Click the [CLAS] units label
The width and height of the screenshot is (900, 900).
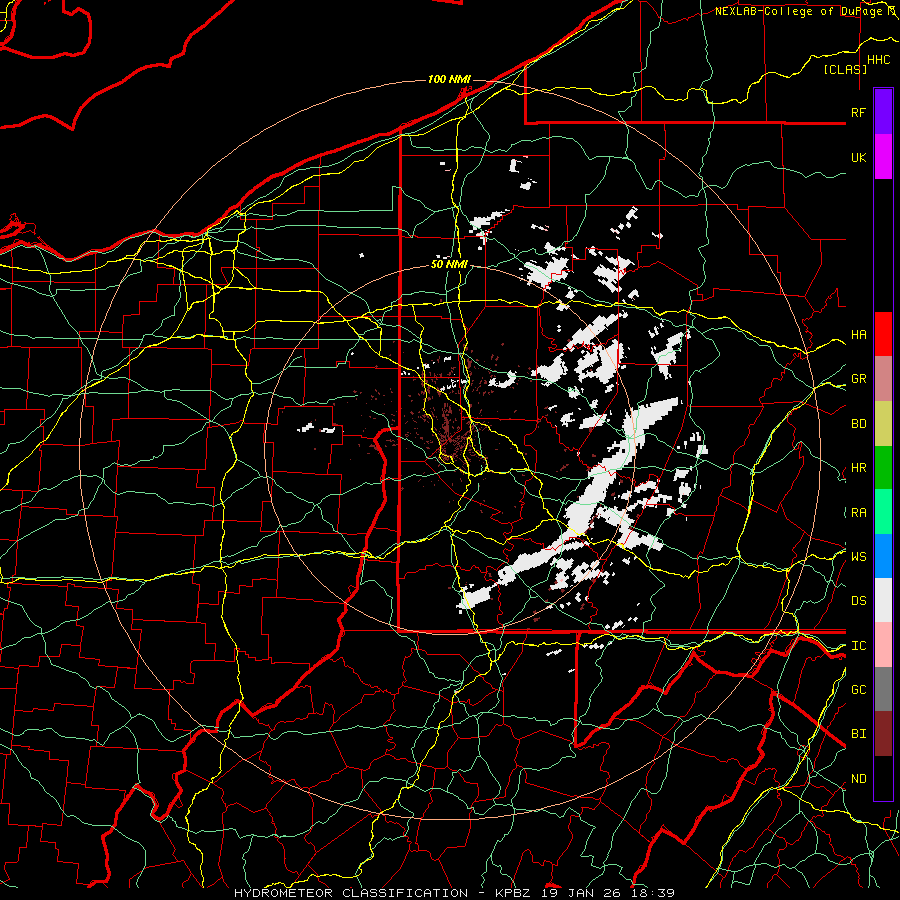(x=845, y=69)
